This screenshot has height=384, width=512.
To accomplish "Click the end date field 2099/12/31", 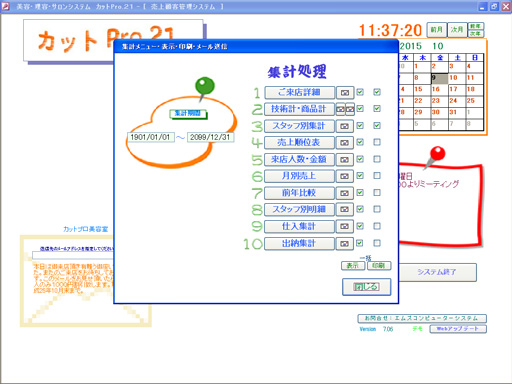I will pyautogui.click(x=210, y=137).
